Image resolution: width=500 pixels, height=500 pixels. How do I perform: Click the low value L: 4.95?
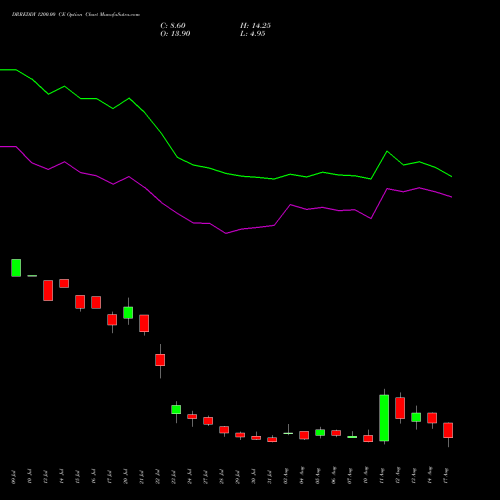coord(253,34)
